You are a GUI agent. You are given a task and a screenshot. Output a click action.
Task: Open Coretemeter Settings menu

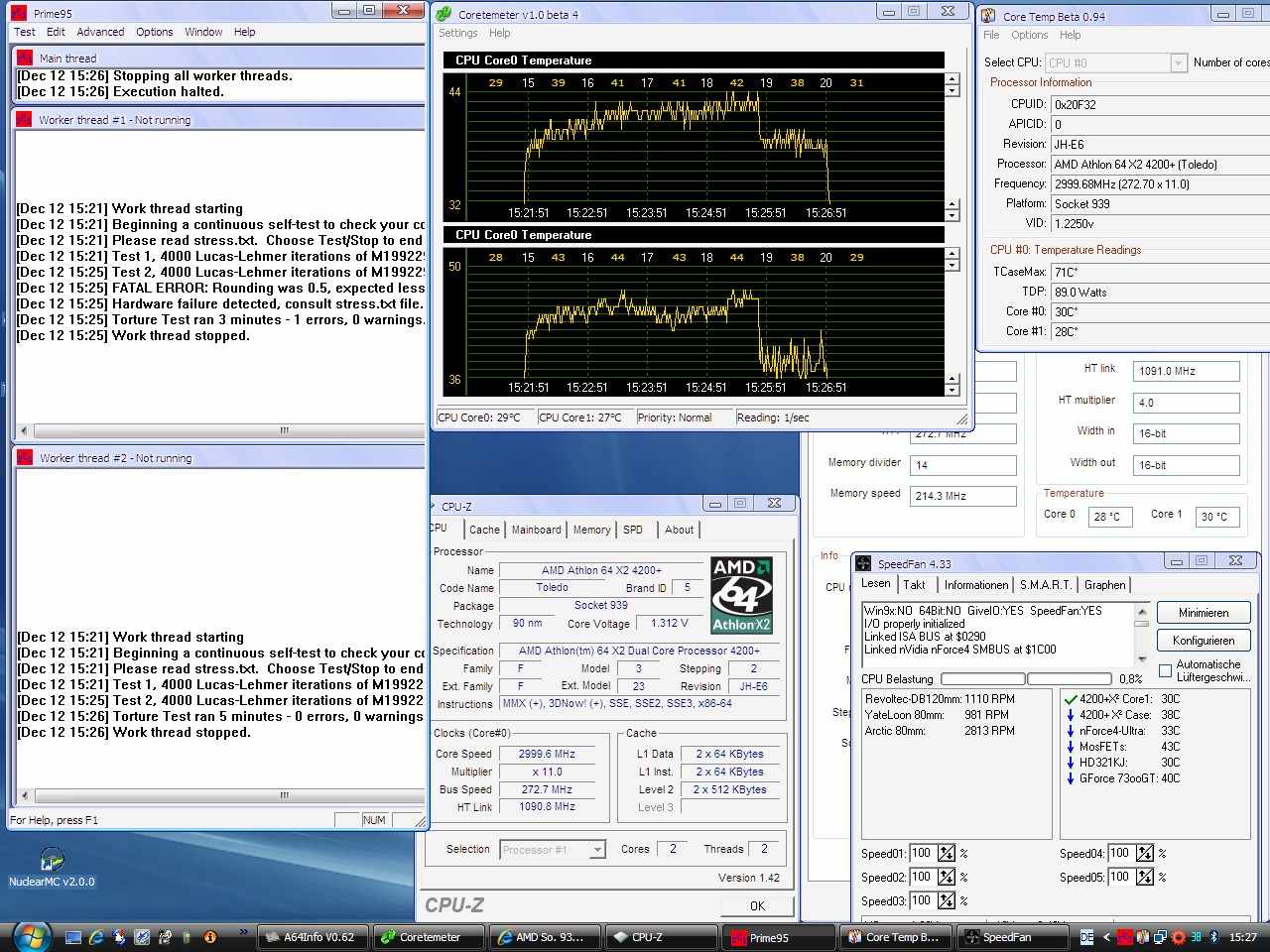457,33
